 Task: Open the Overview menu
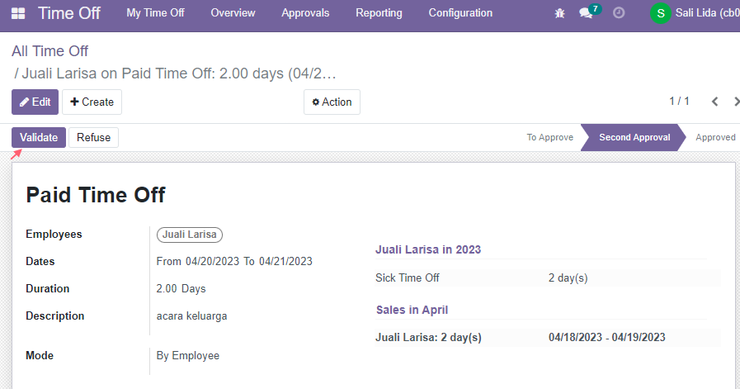tap(233, 13)
